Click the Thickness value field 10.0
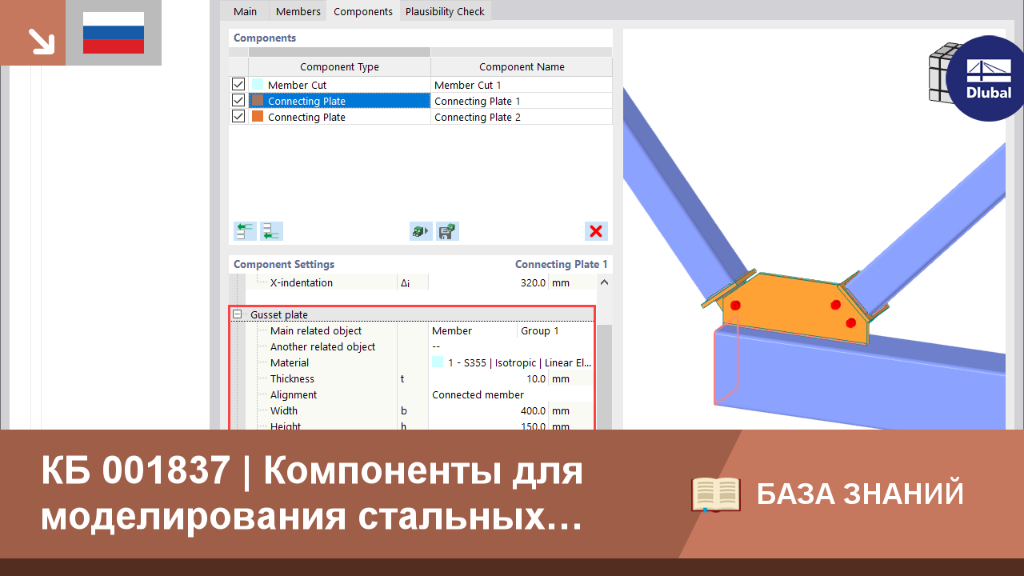 tap(488, 379)
